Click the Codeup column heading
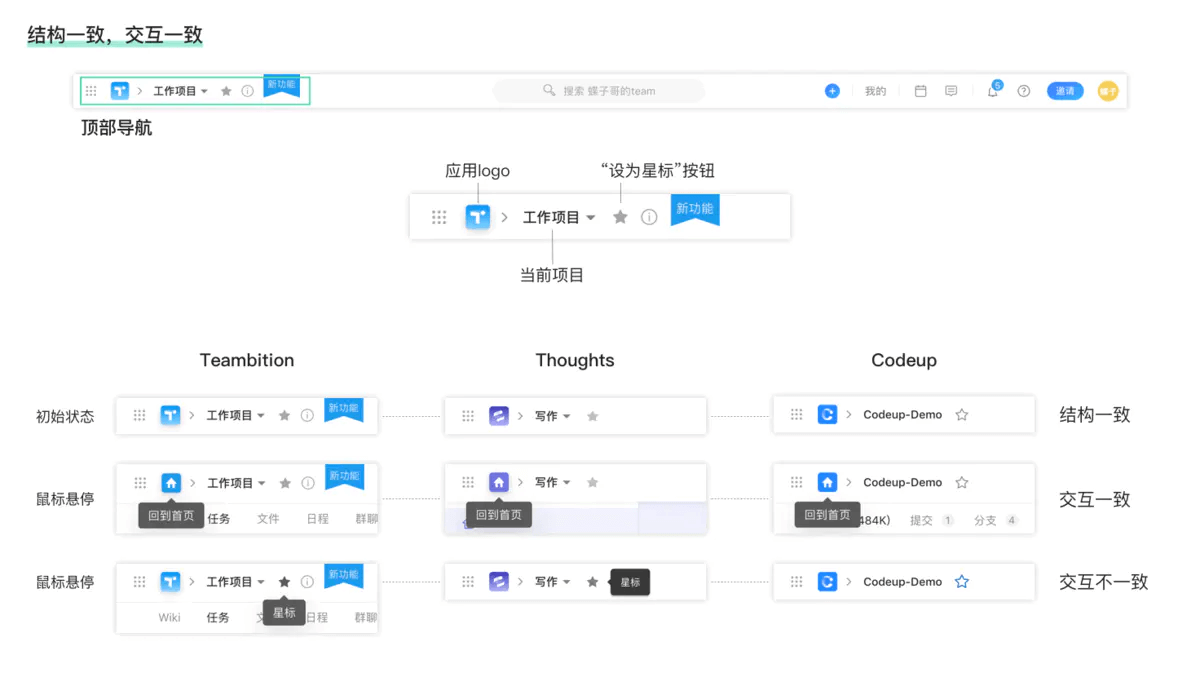 (x=904, y=360)
